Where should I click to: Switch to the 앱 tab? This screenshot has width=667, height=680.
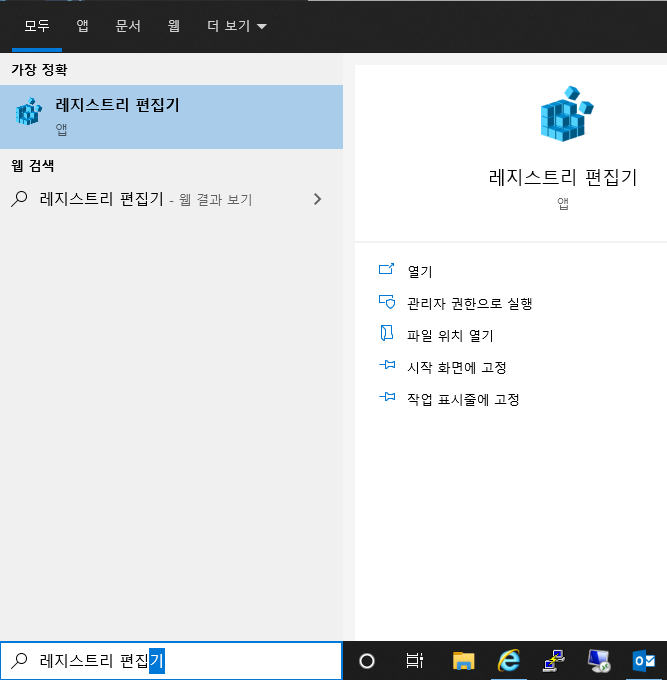pyautogui.click(x=82, y=26)
